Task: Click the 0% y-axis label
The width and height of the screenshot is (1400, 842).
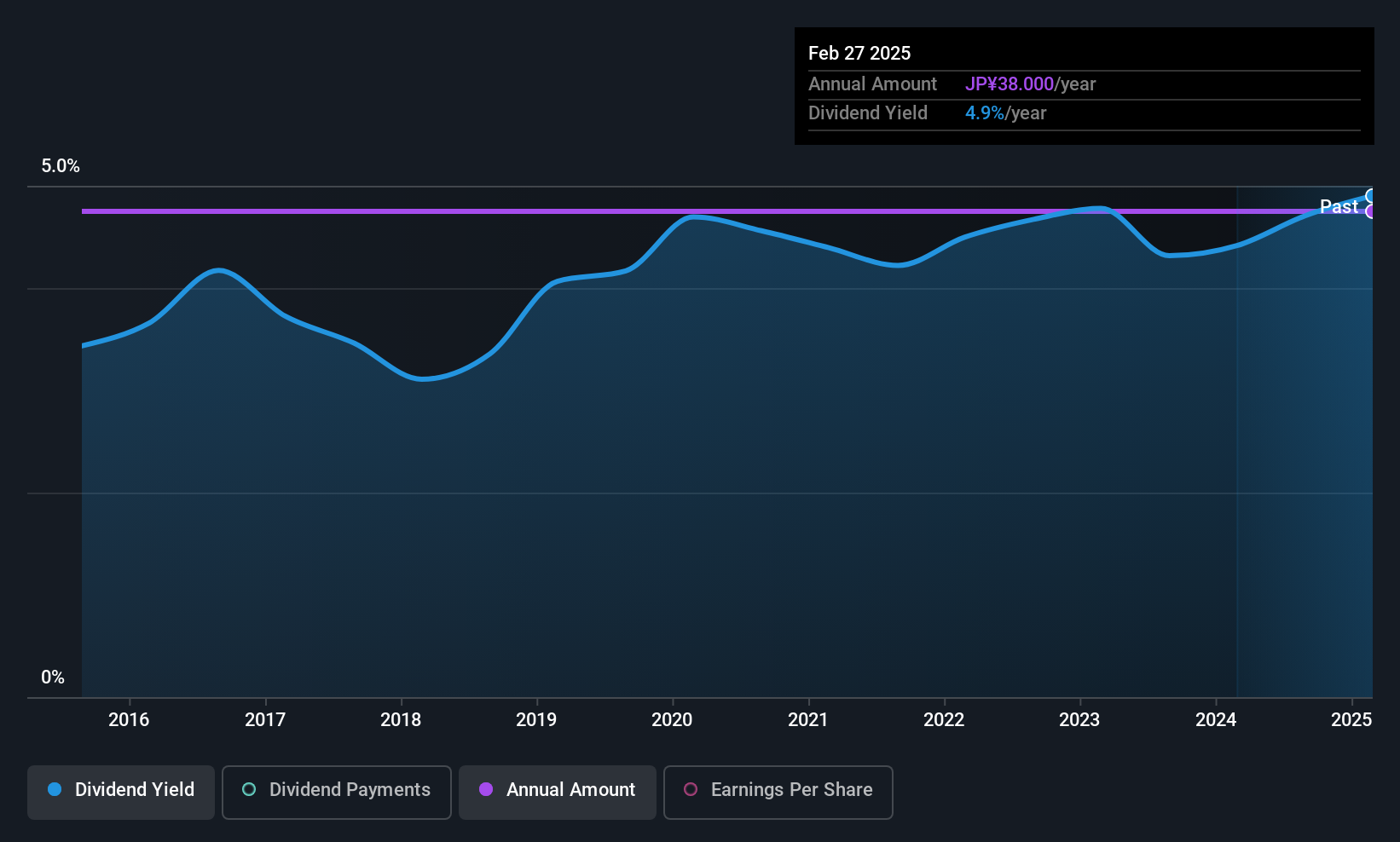Action: (x=53, y=678)
